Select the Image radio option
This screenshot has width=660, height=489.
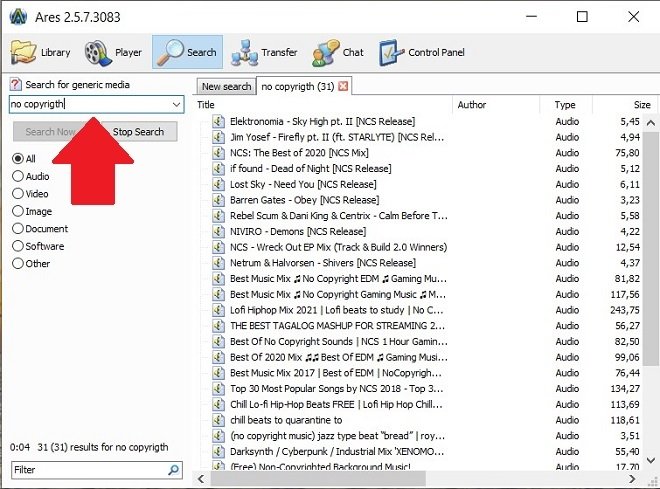pos(18,211)
